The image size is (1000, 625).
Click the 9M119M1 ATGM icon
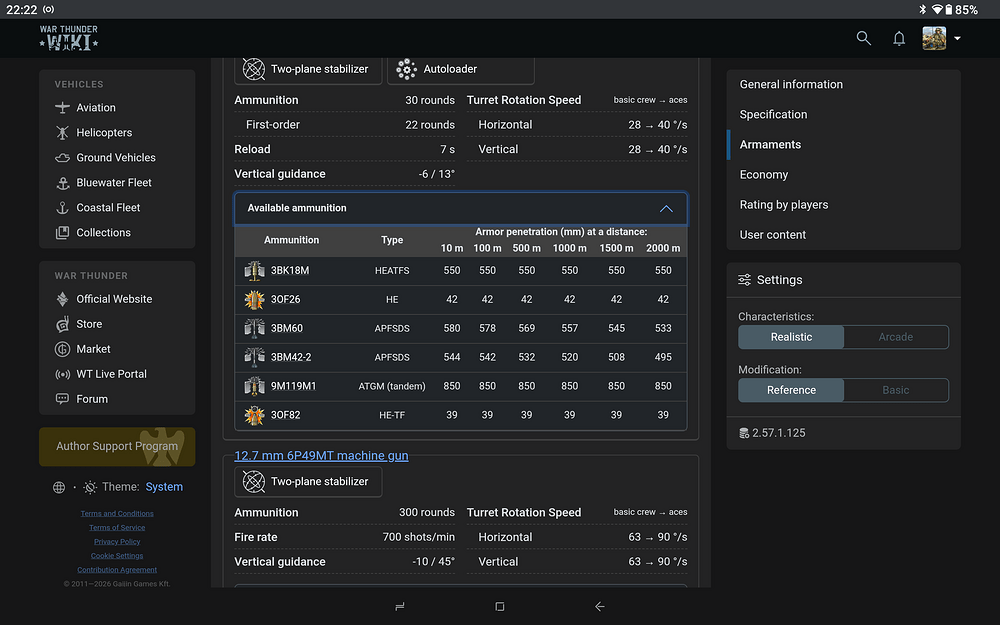coord(254,386)
